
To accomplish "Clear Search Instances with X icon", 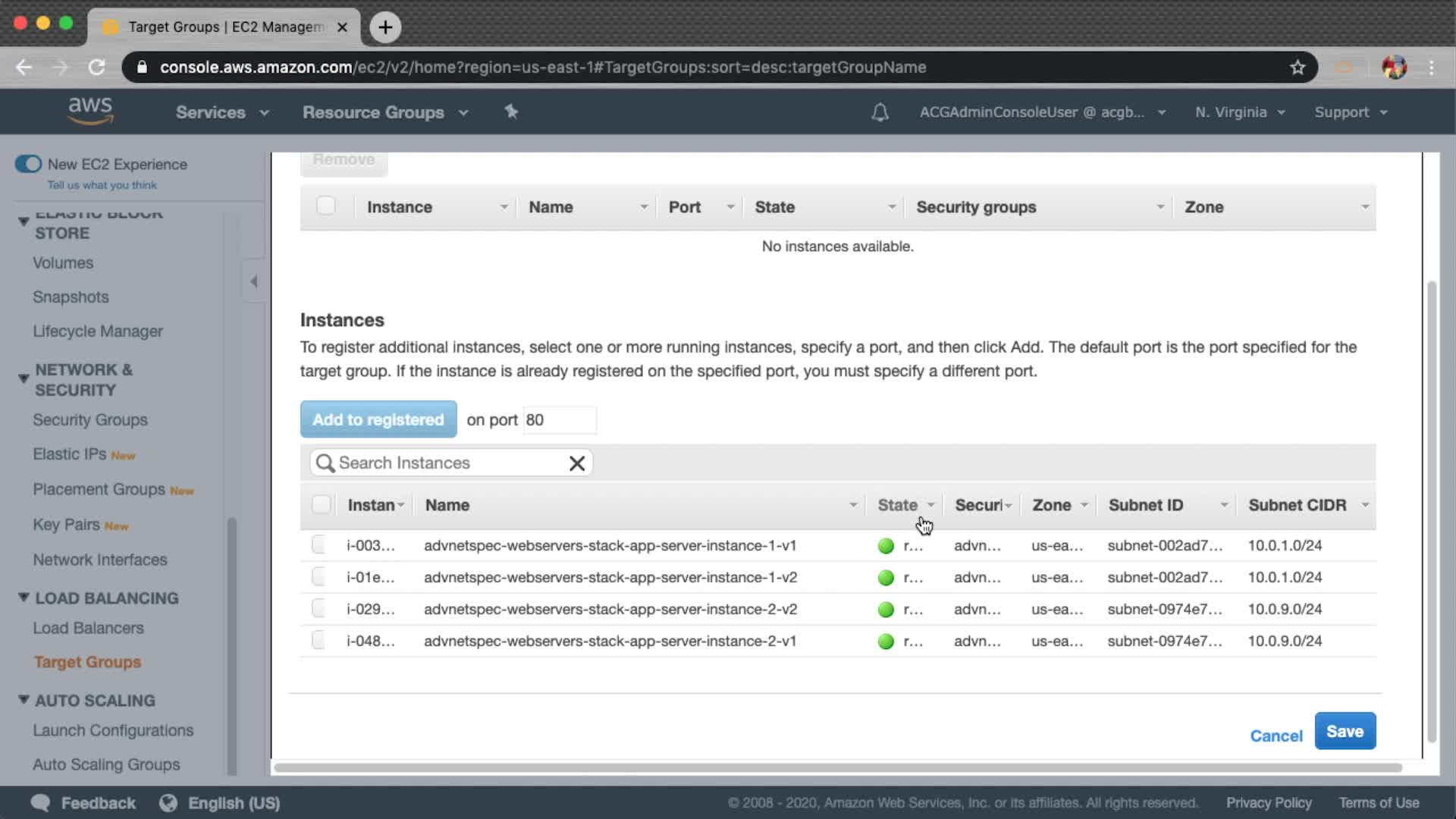I will pyautogui.click(x=576, y=463).
